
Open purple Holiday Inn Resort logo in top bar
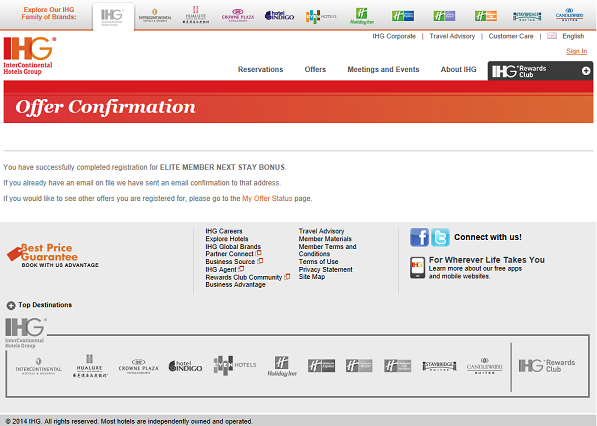(x=444, y=16)
